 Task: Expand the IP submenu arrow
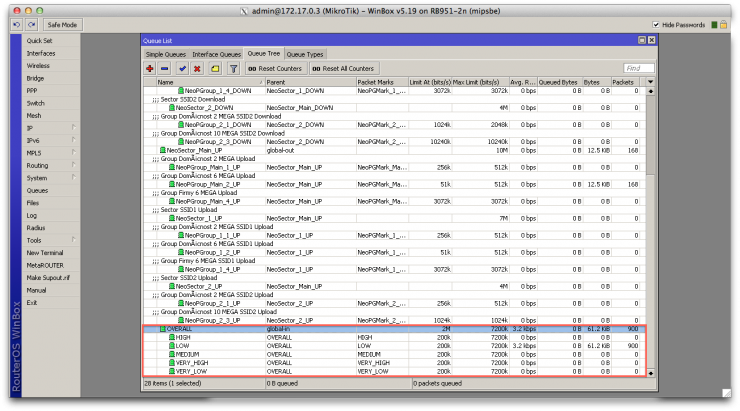tap(74, 127)
